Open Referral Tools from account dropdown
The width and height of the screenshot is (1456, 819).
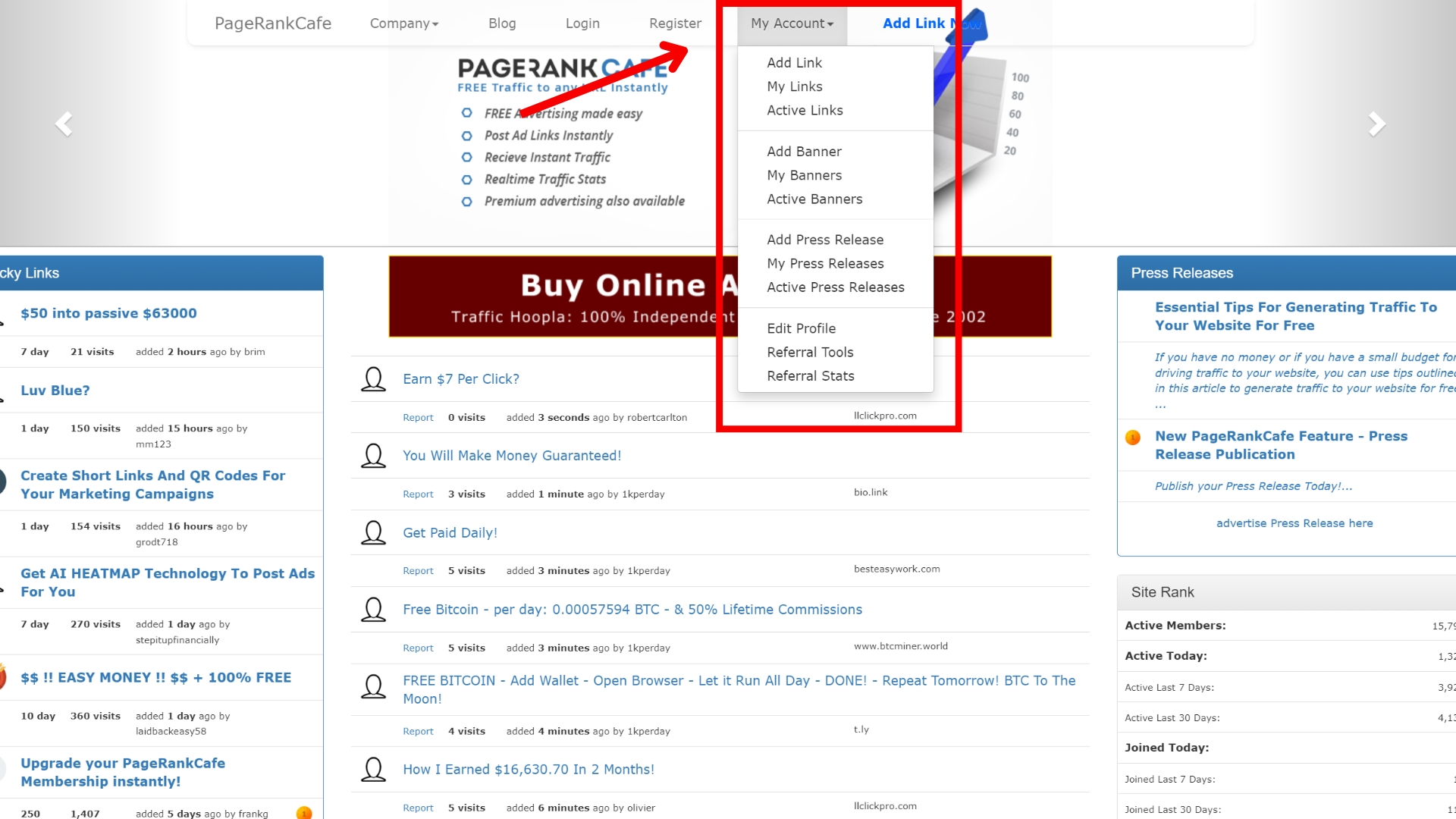click(x=810, y=352)
